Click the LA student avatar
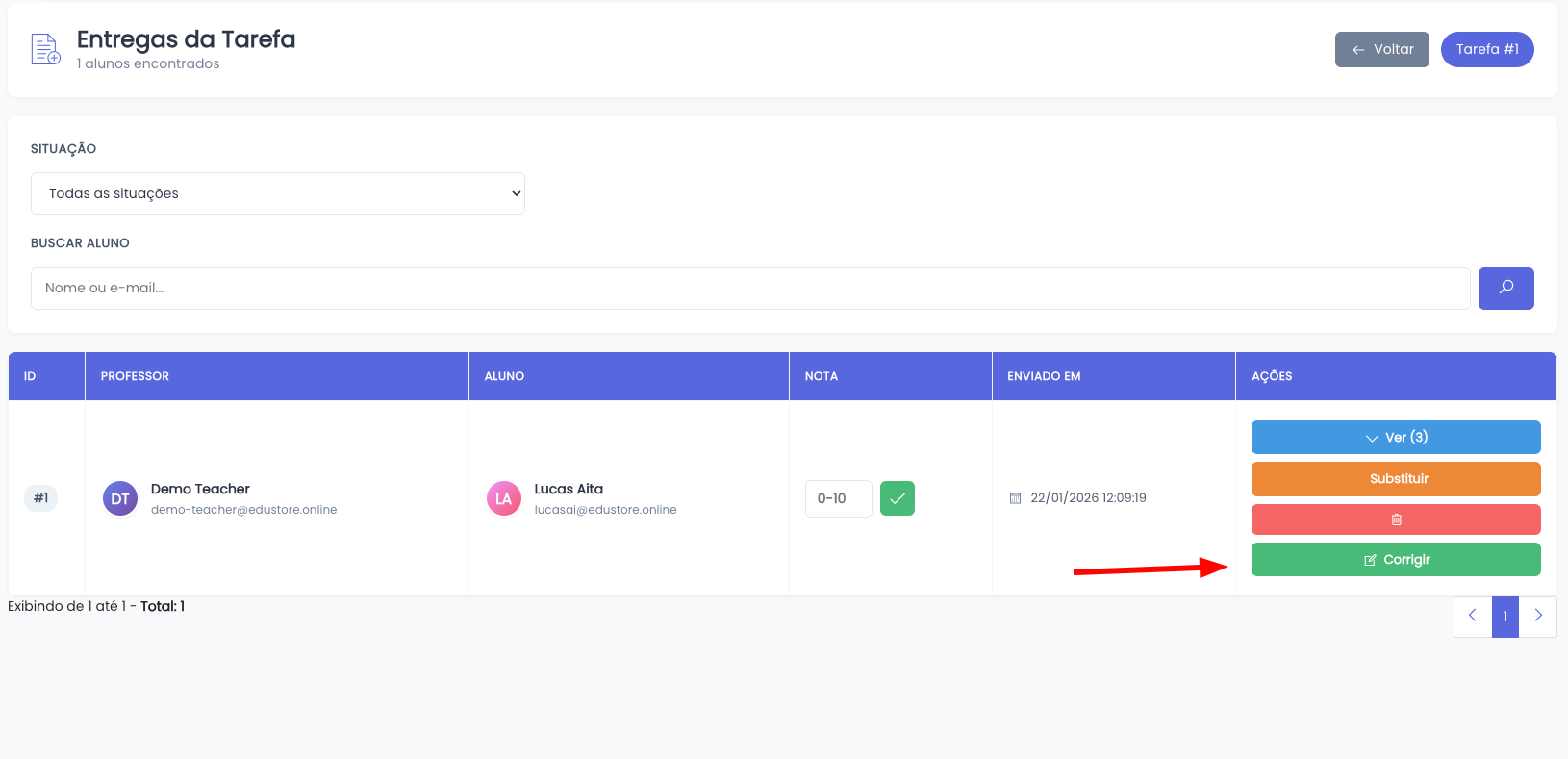1568x759 pixels. click(x=503, y=498)
